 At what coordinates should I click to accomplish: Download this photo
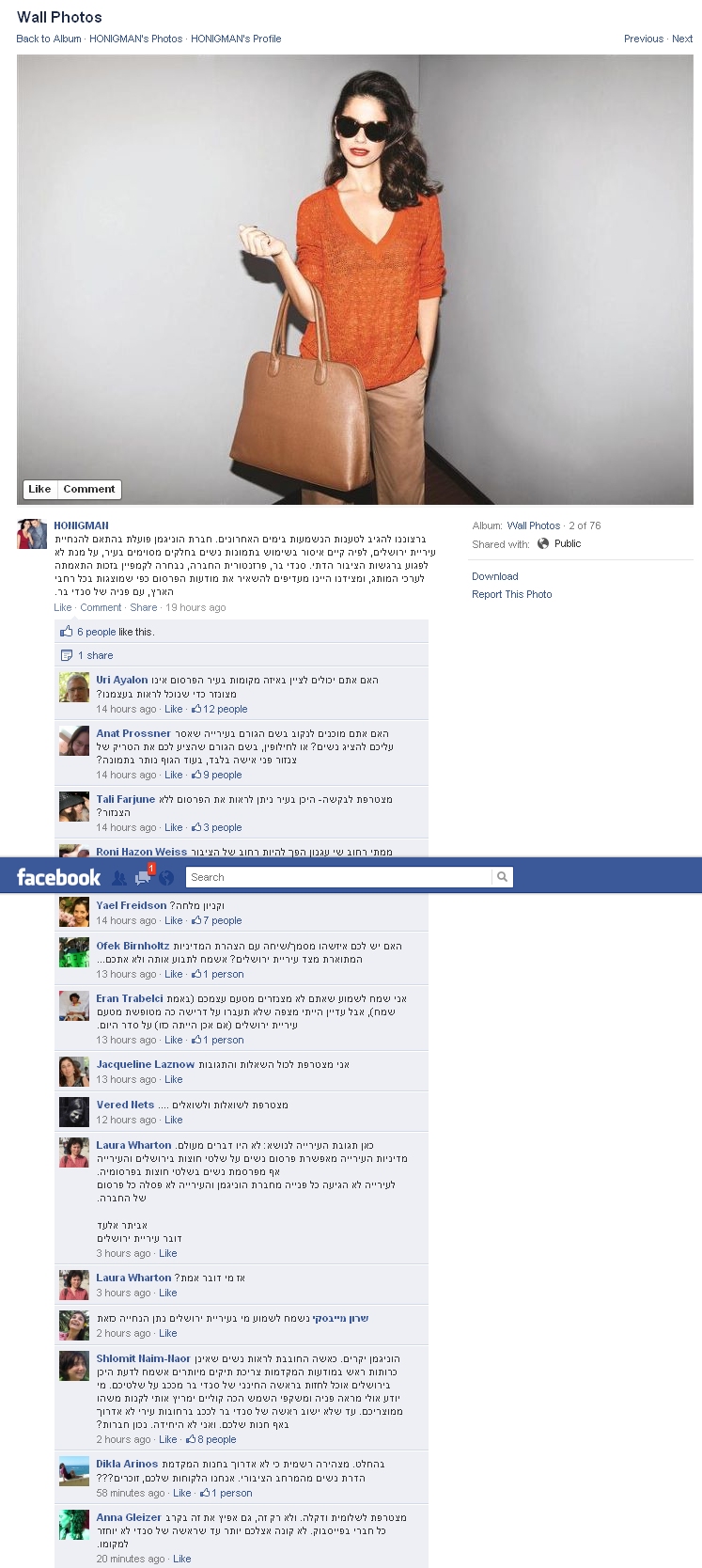tap(495, 576)
